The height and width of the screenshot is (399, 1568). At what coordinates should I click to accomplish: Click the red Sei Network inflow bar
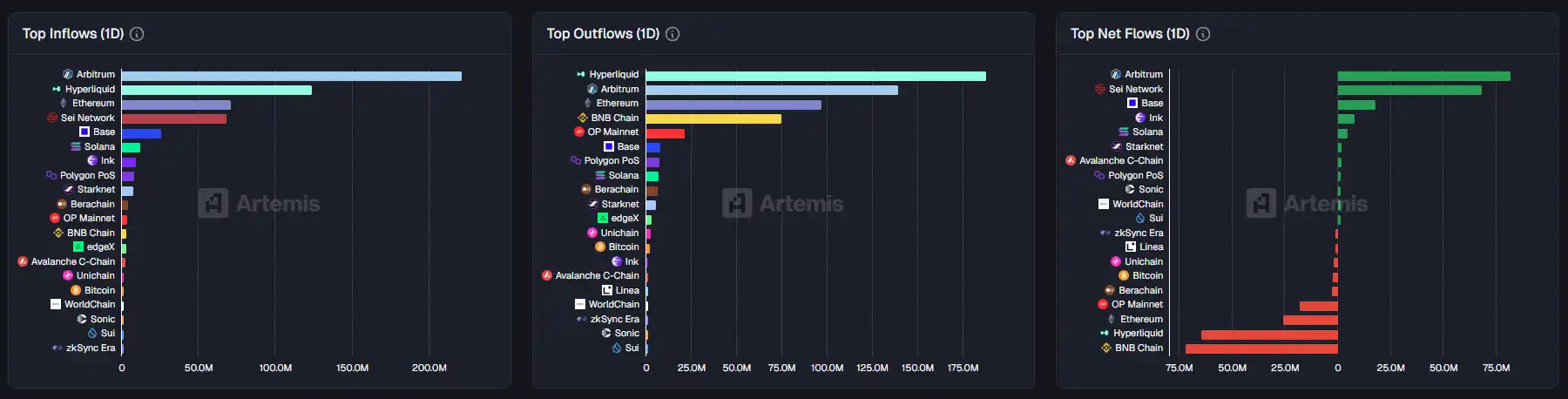coord(174,118)
